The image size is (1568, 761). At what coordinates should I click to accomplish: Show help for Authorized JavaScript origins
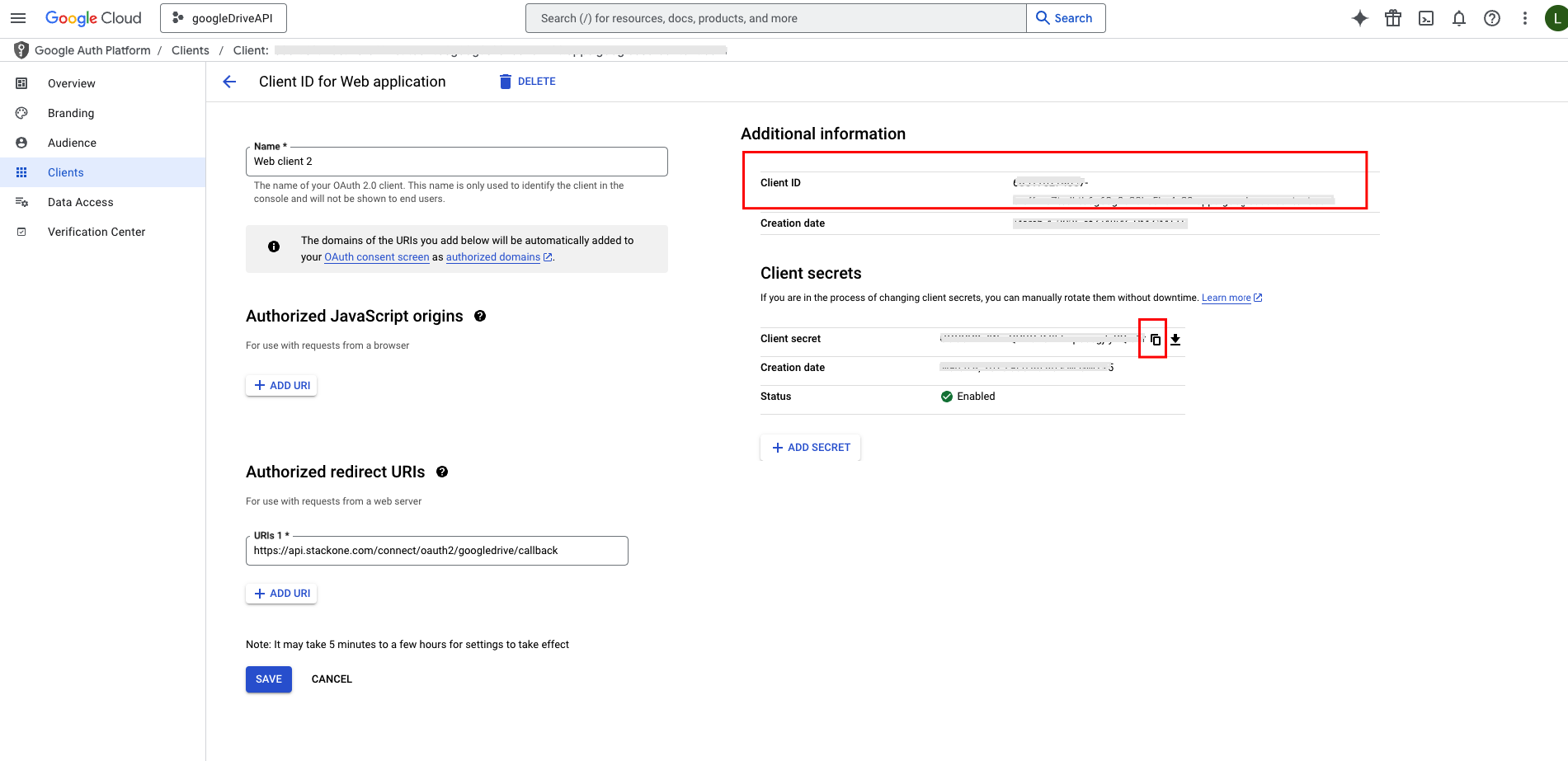pos(480,316)
